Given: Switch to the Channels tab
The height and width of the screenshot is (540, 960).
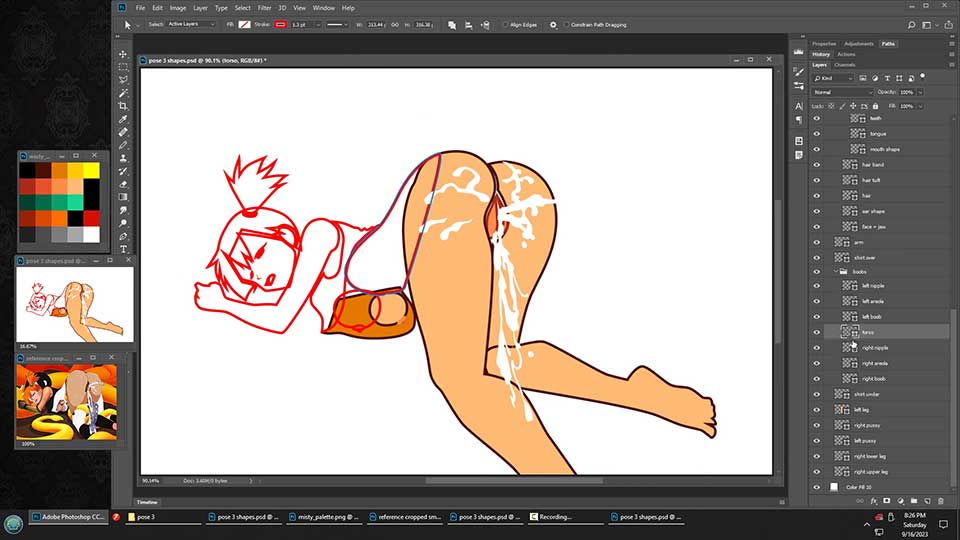Looking at the screenshot, I should (845, 64).
